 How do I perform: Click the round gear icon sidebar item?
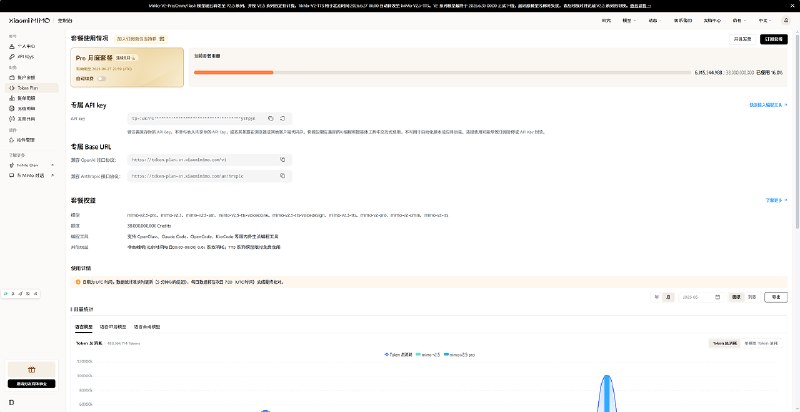coord(12,109)
